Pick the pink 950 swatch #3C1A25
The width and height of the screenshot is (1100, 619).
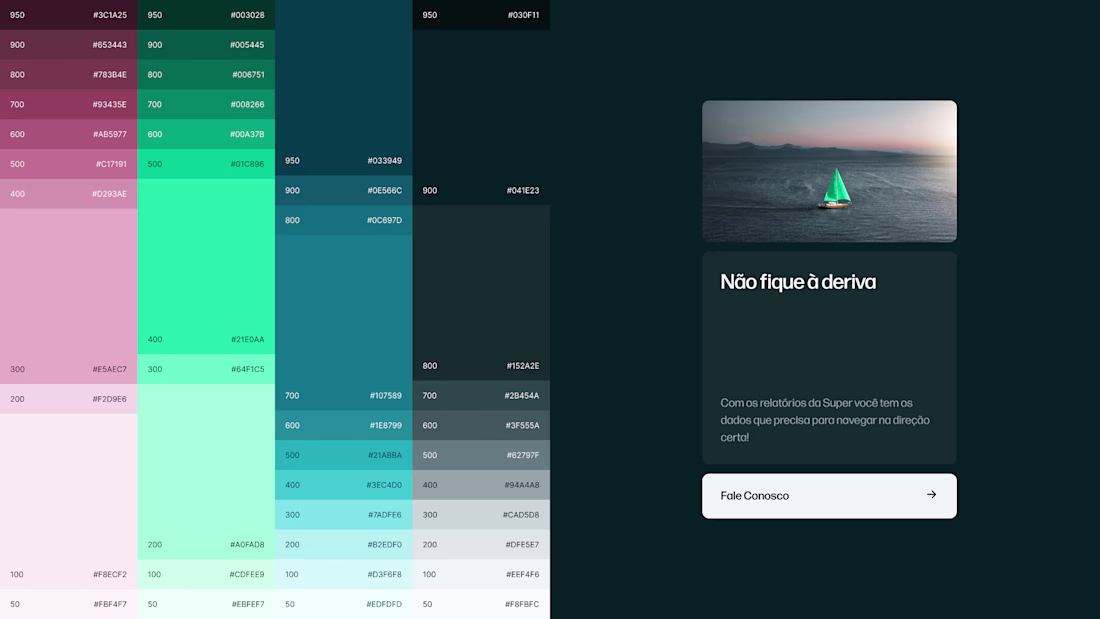[x=69, y=15]
